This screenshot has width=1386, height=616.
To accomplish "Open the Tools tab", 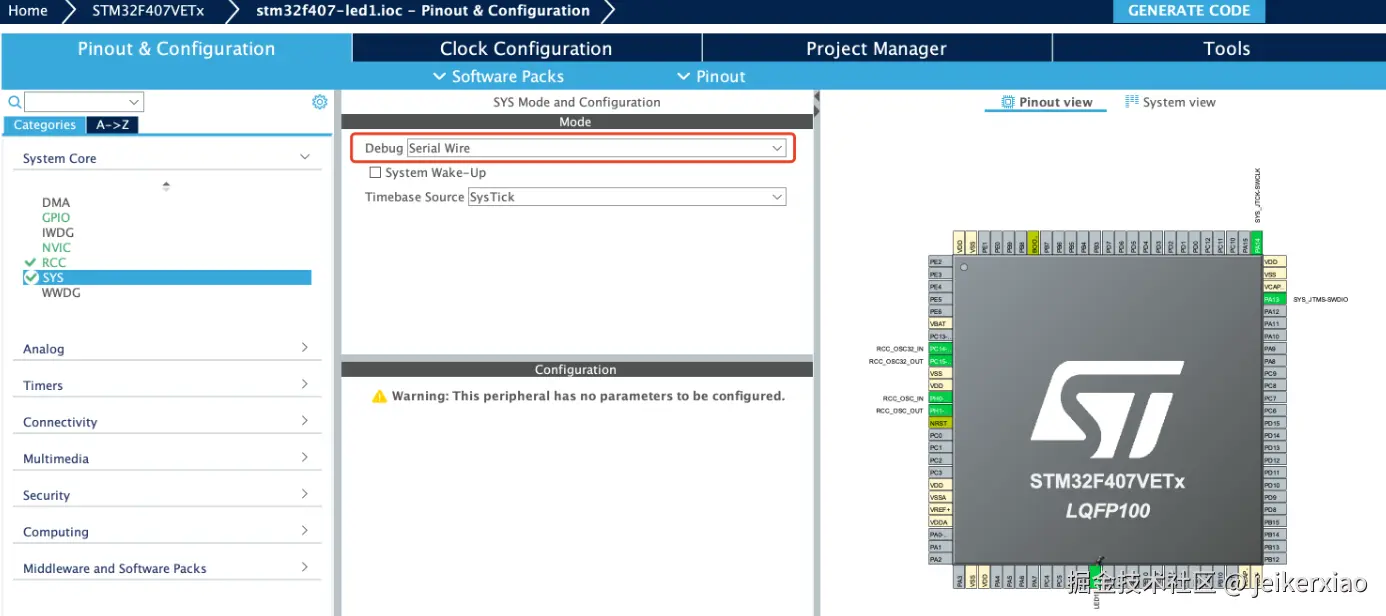I will point(1226,49).
